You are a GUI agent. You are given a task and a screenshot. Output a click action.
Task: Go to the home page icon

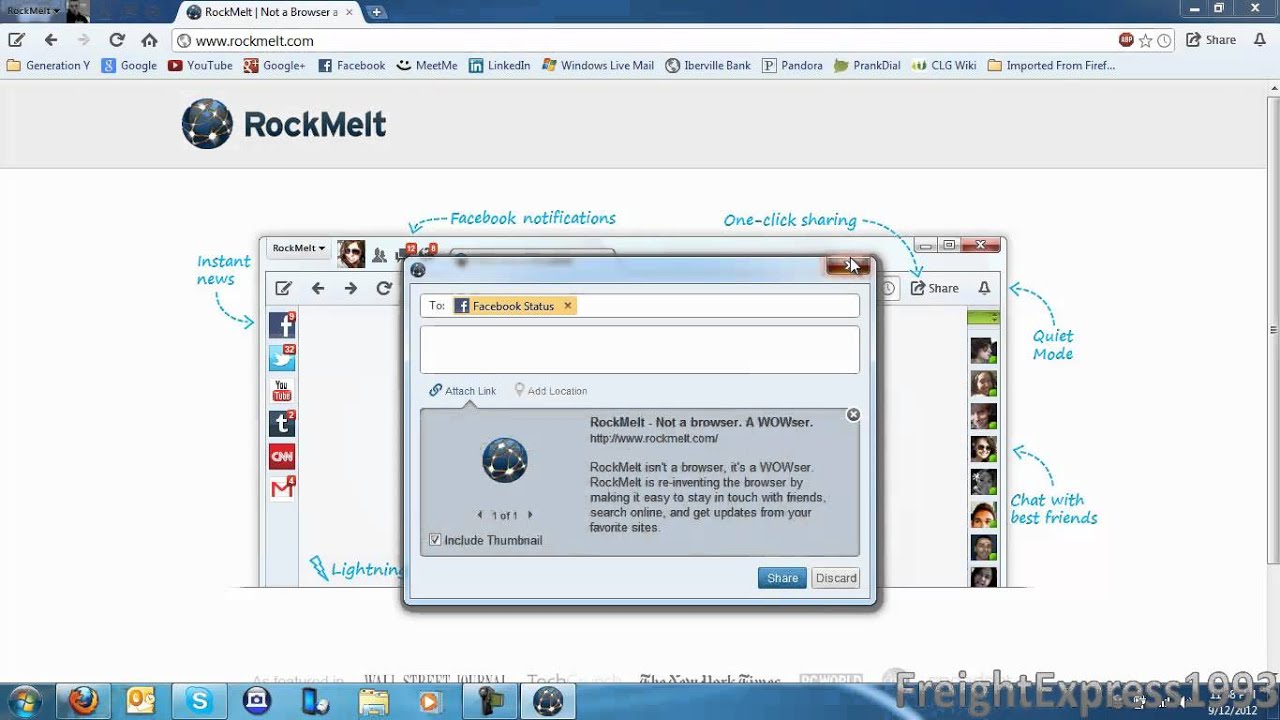(x=149, y=40)
